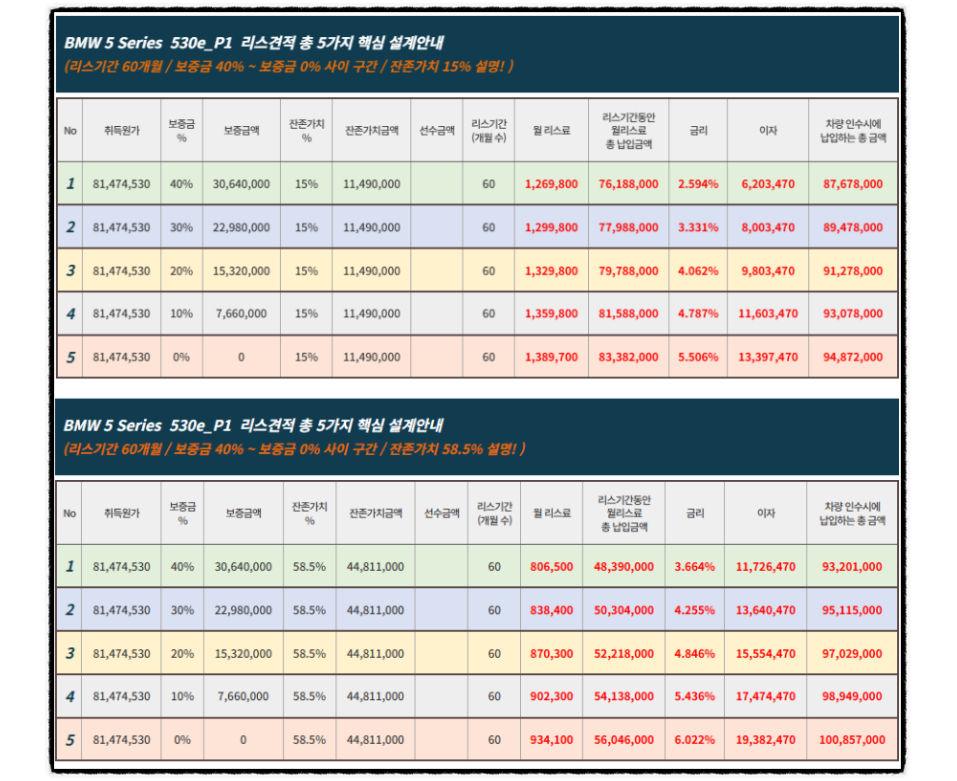
Task: Click interest rate 5.506%
Action: tap(698, 357)
